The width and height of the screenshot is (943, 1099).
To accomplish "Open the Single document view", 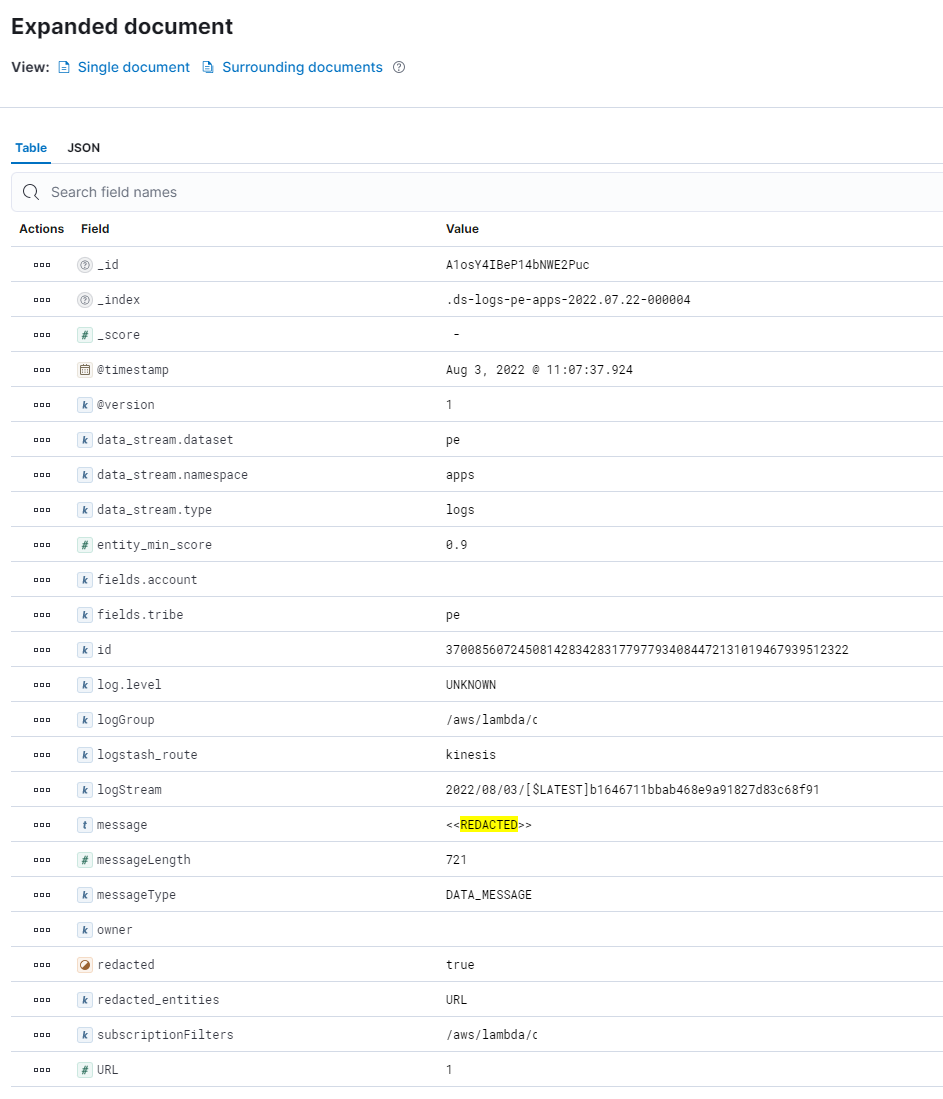I will [x=133, y=67].
